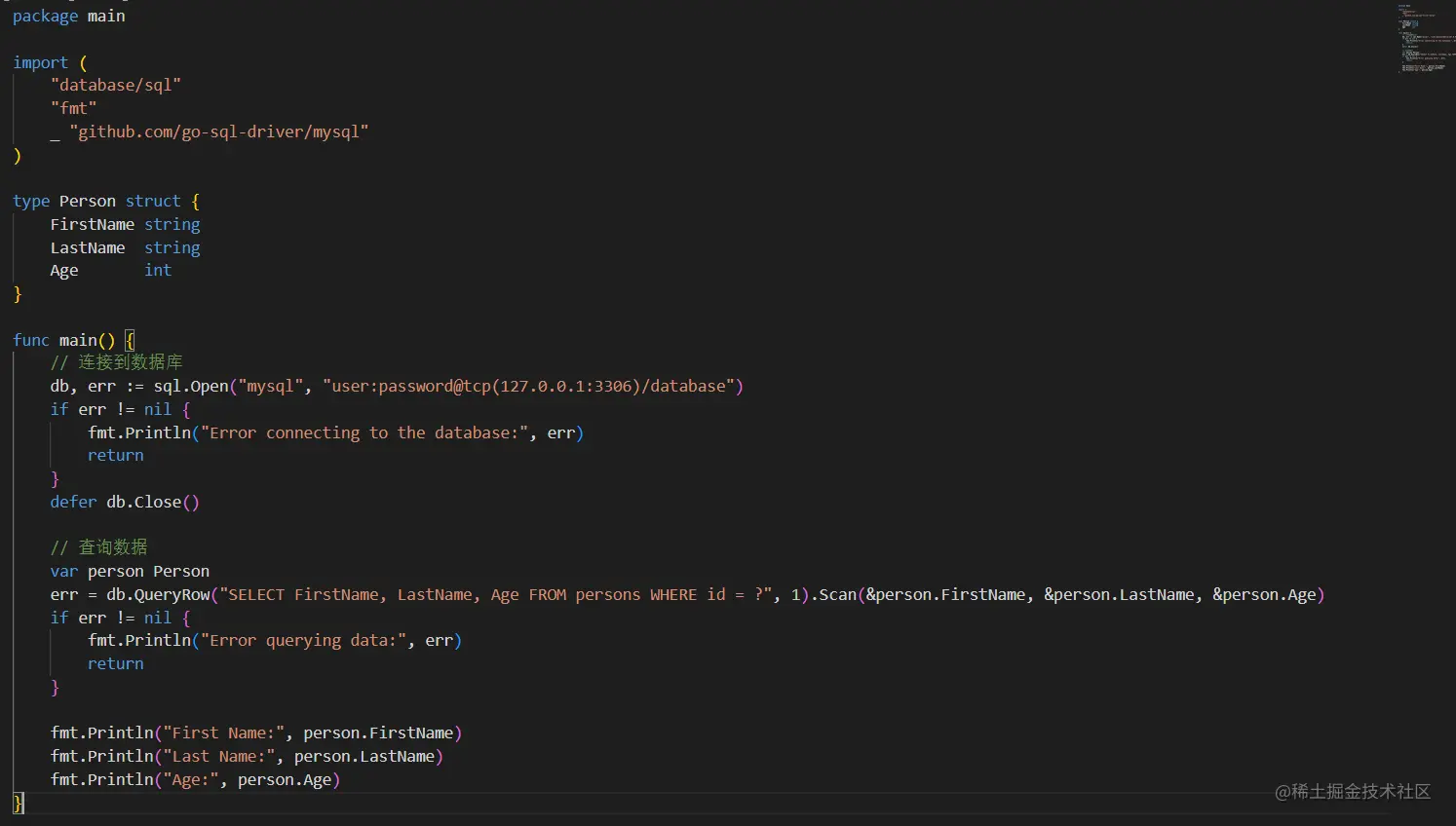The height and width of the screenshot is (826, 1456).
Task: Click the 'int' type of Age field
Action: (158, 271)
